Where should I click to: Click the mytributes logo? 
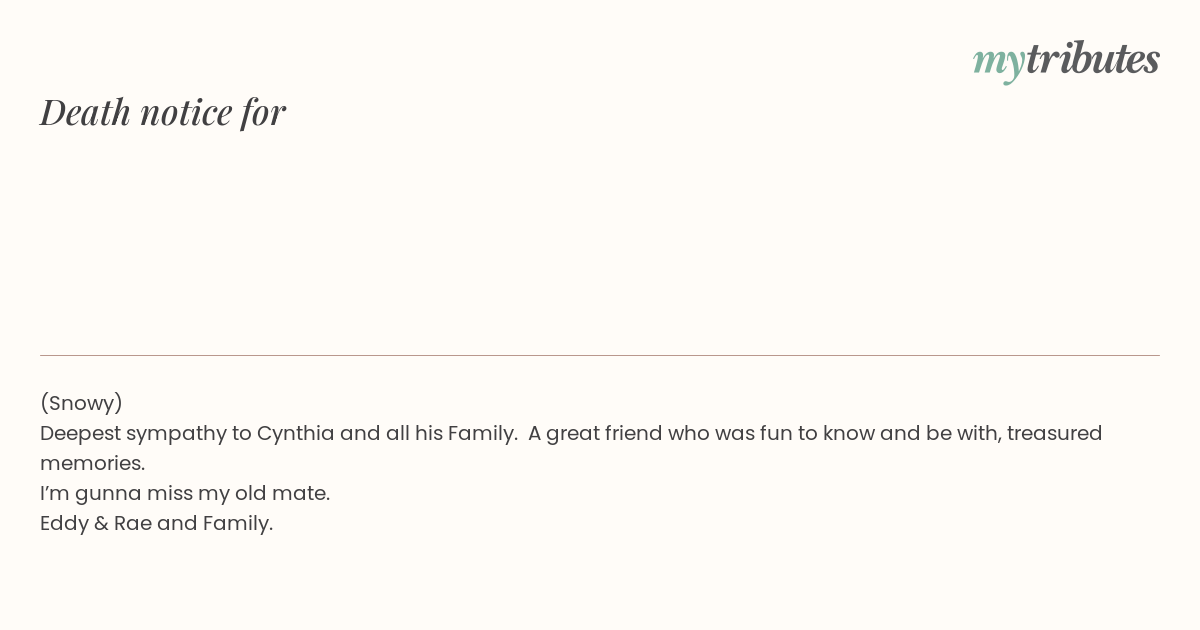1066,60
